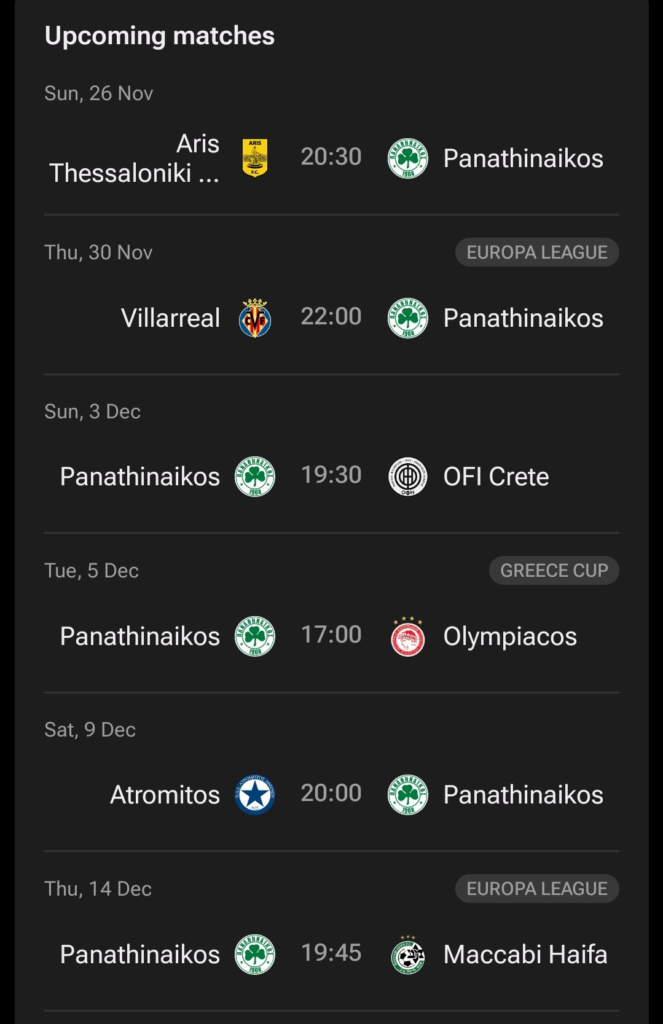The height and width of the screenshot is (1024, 663).
Task: Click Panathinaikos crest in the Olympiacos match
Action: (x=255, y=636)
